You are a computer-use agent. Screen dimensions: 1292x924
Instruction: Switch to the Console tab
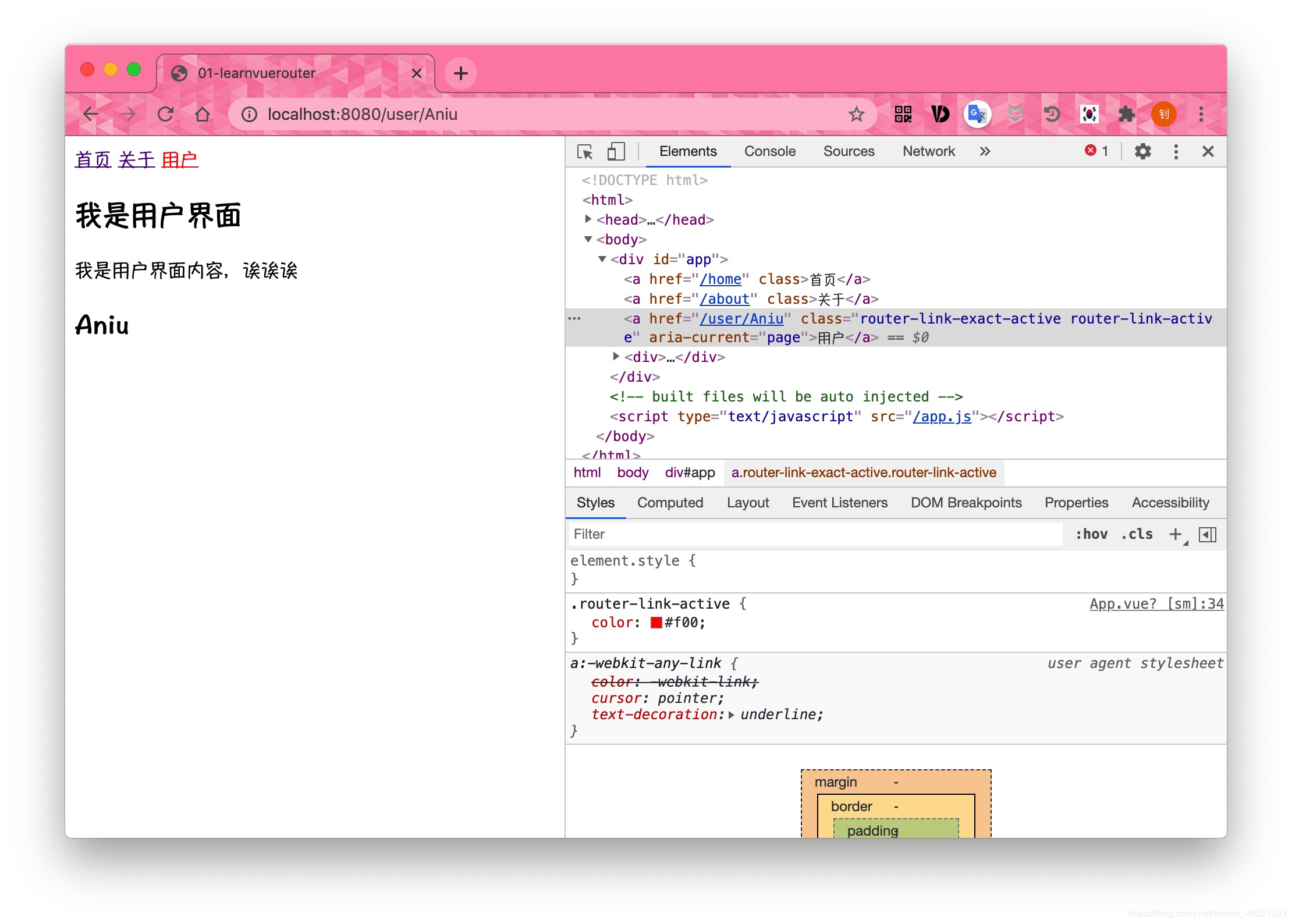tap(770, 151)
